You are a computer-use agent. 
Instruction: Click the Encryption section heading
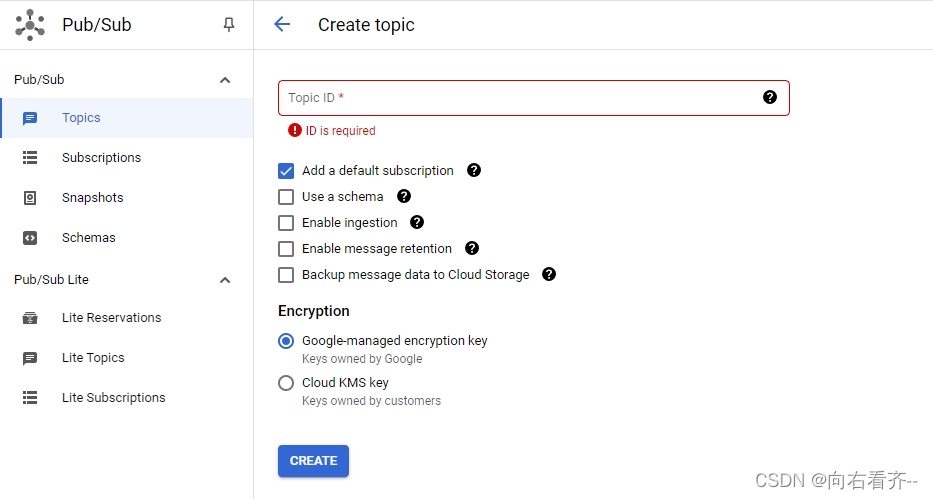coord(314,311)
